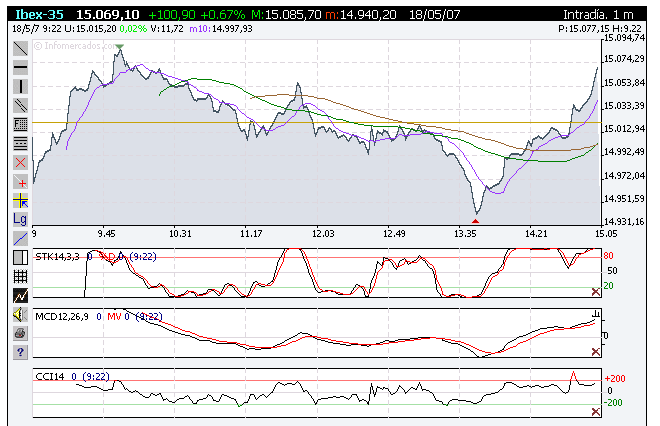This screenshot has height=426, width=660.
Task: Click the printer icon
Action: (x=20, y=333)
